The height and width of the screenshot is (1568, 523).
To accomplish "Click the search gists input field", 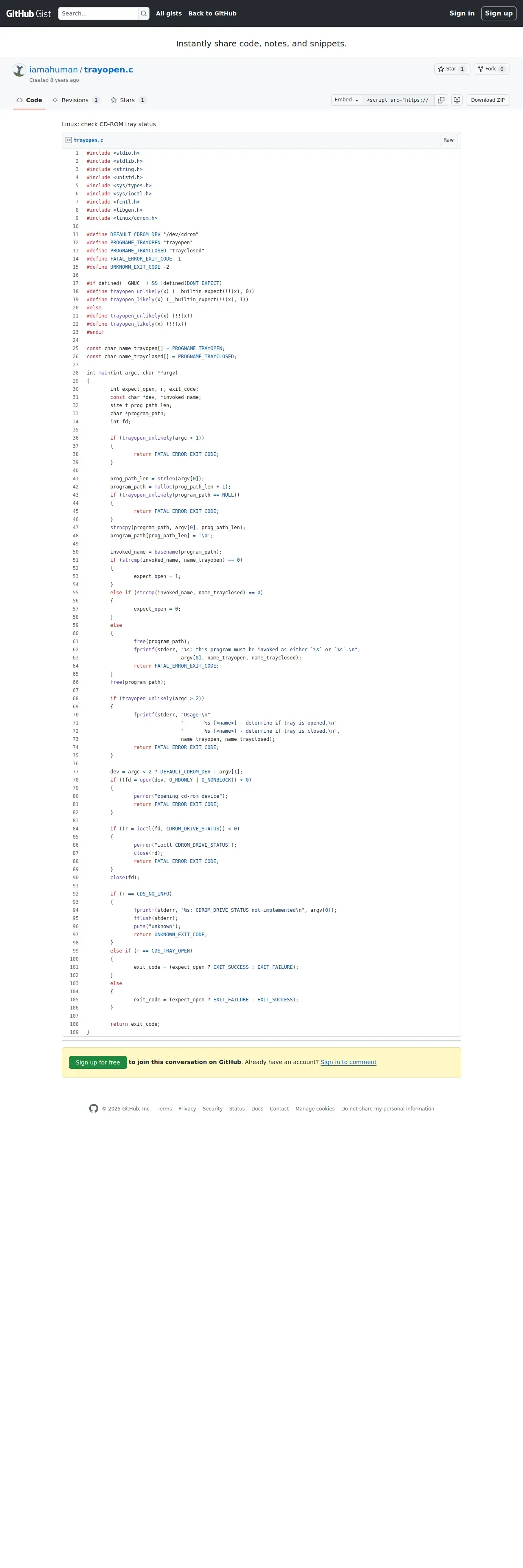I will (x=98, y=13).
